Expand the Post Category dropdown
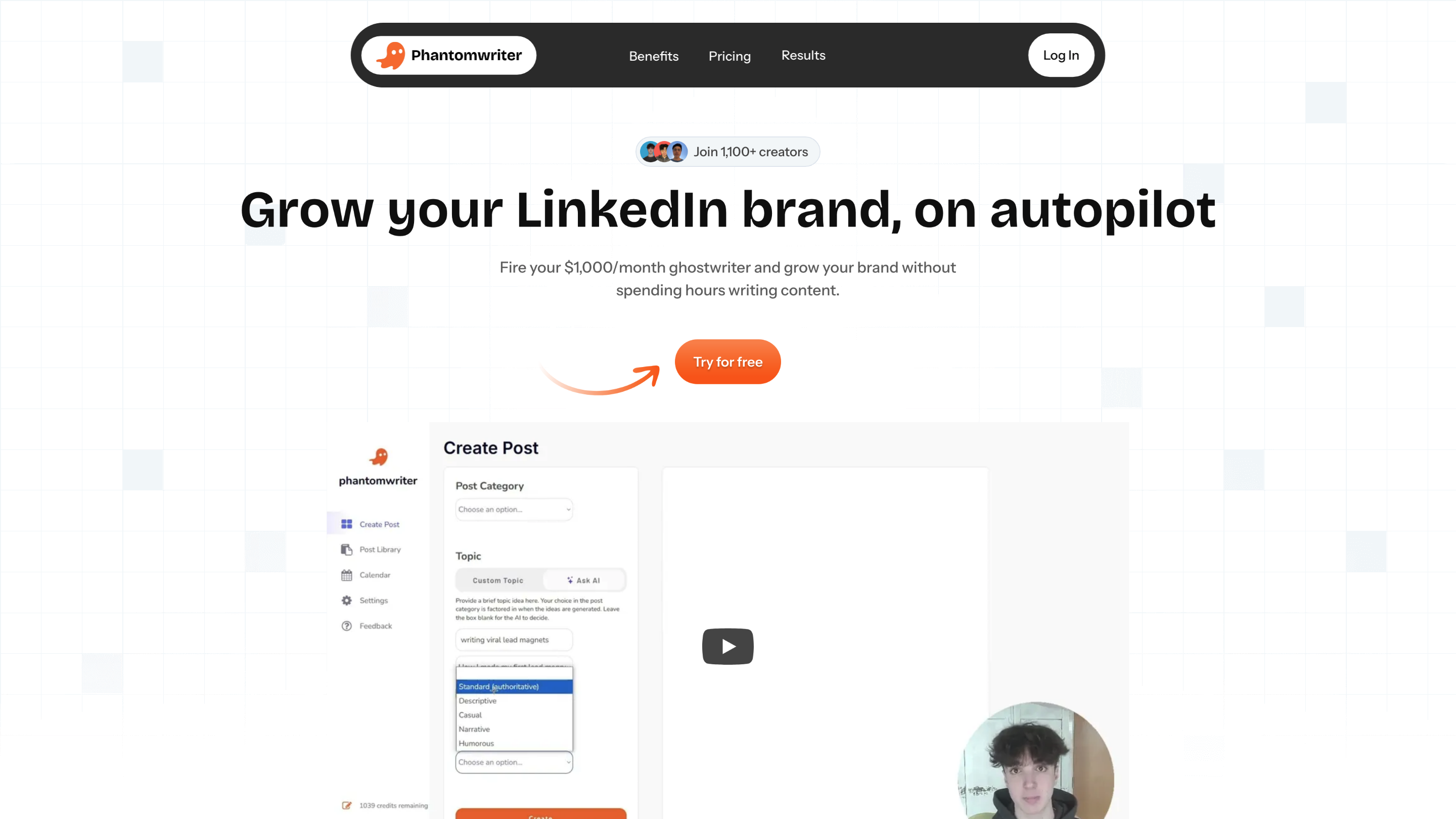The height and width of the screenshot is (819, 1456). [x=514, y=509]
